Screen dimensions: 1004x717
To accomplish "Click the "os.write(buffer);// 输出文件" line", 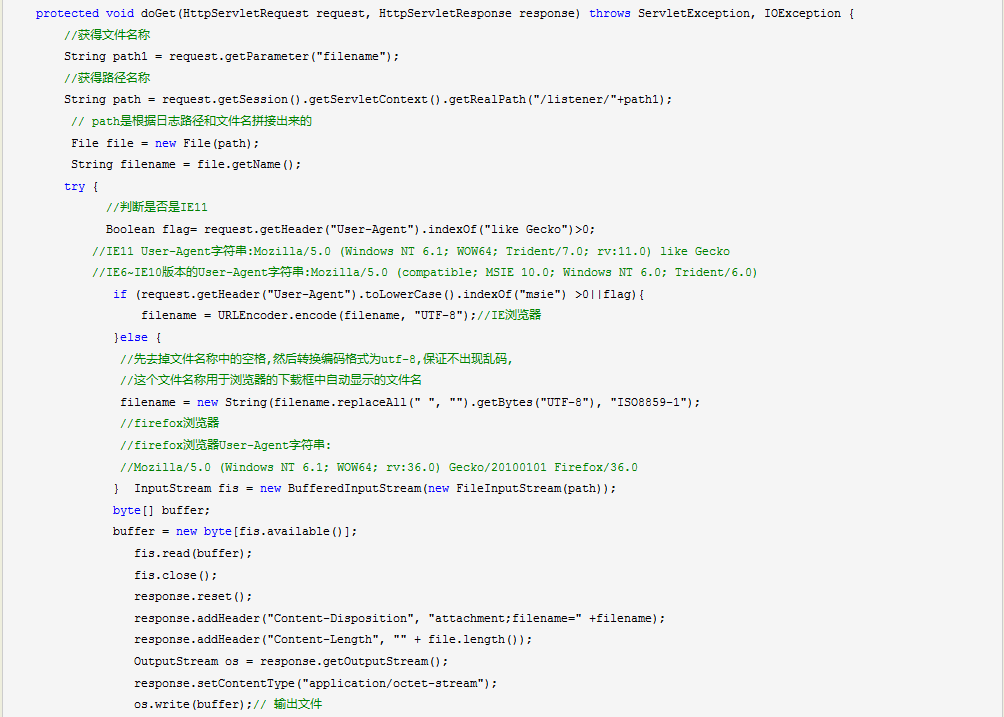I will click(228, 704).
